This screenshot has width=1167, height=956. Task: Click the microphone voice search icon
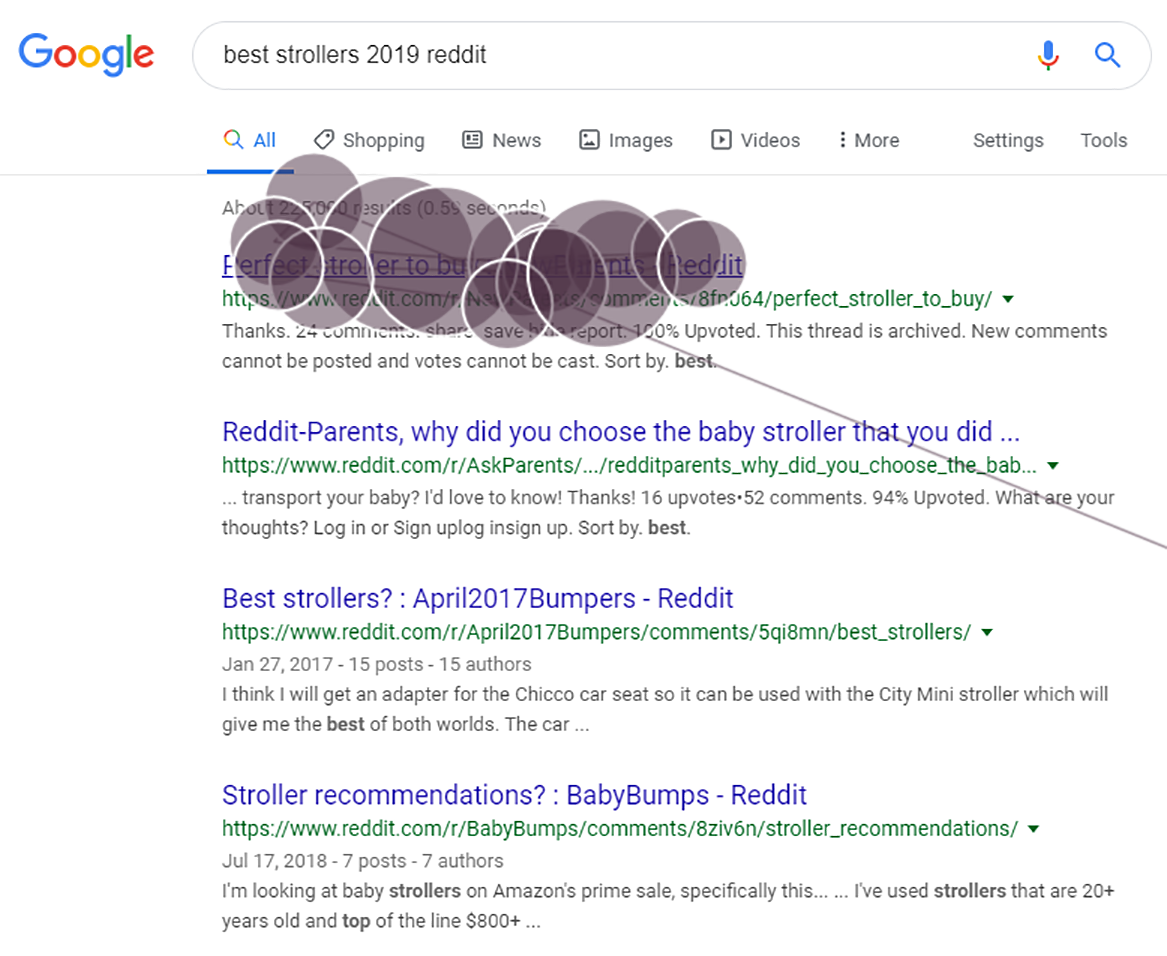coord(1047,55)
